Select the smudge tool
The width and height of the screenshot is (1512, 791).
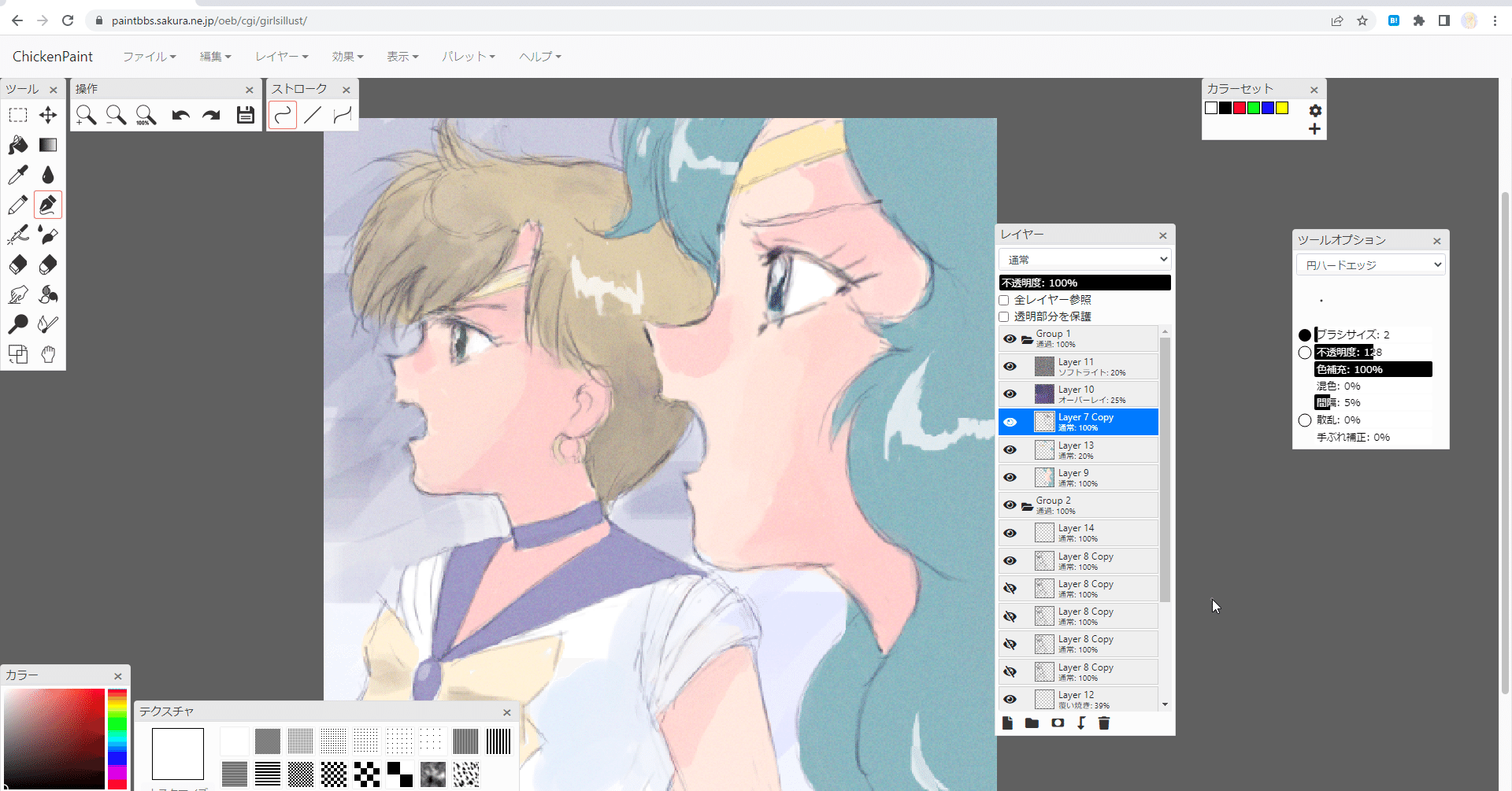(x=18, y=294)
